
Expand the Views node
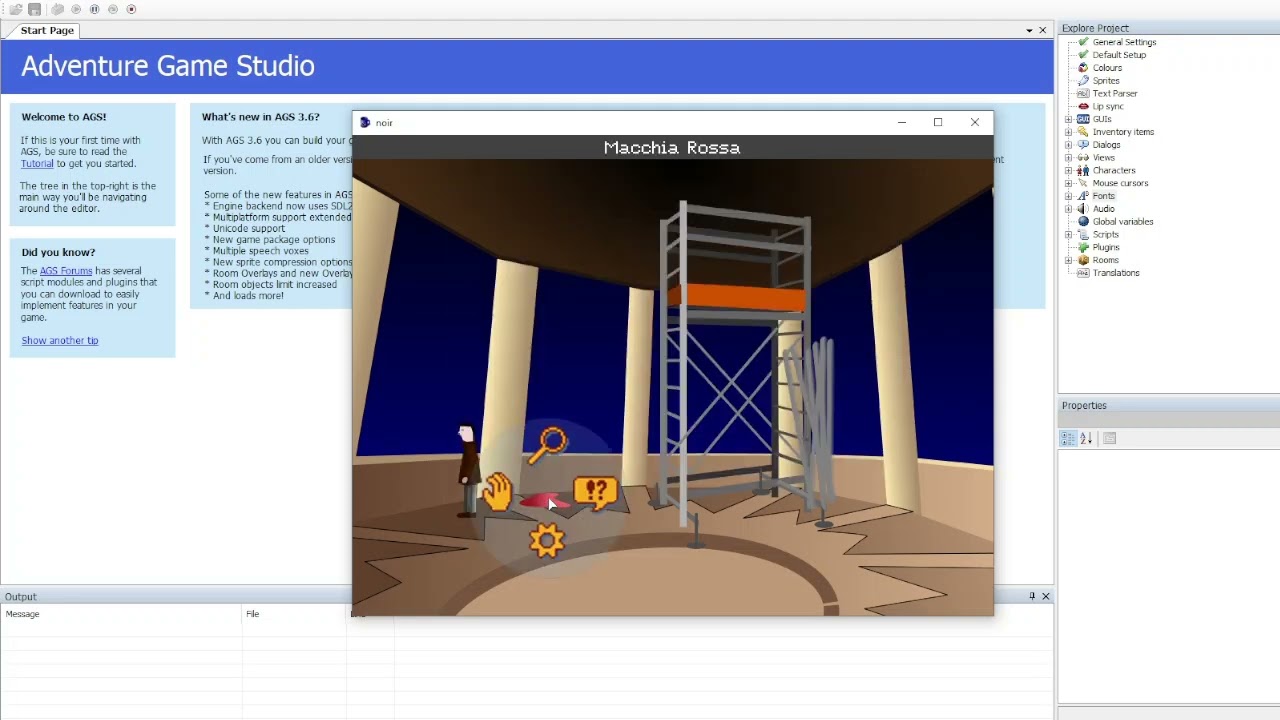coord(1068,158)
